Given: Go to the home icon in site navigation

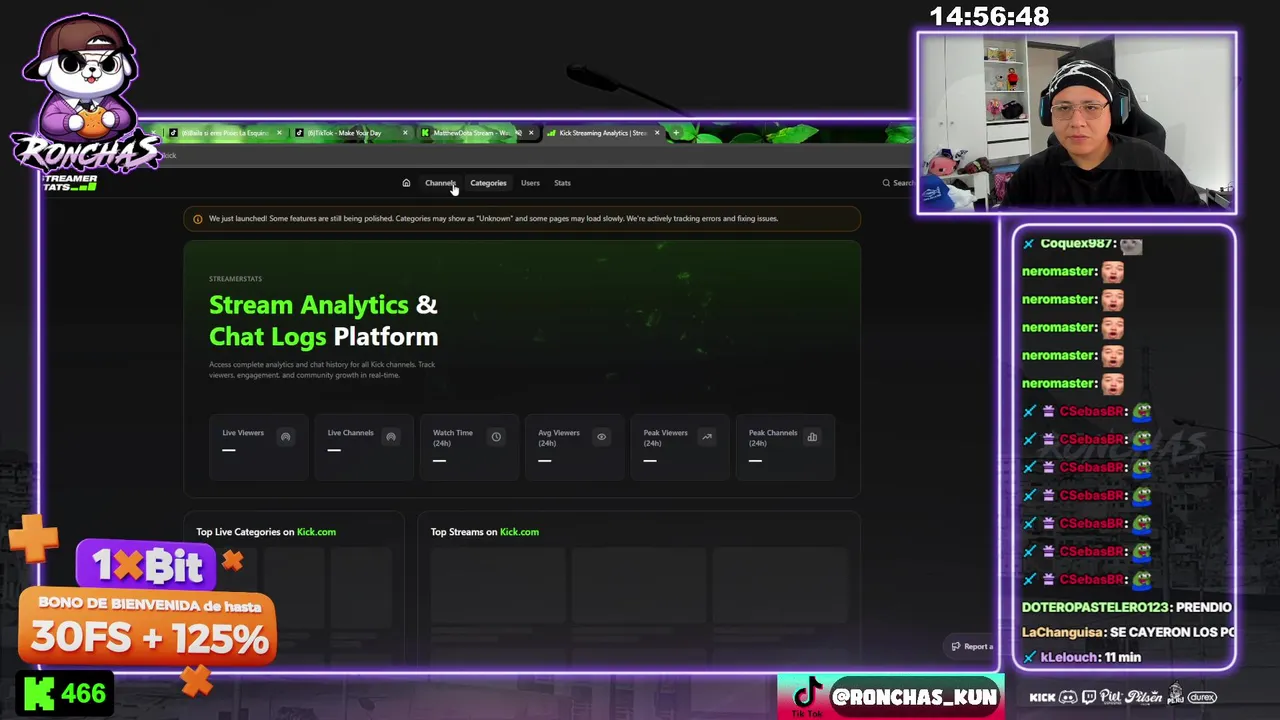Looking at the screenshot, I should pyautogui.click(x=406, y=183).
